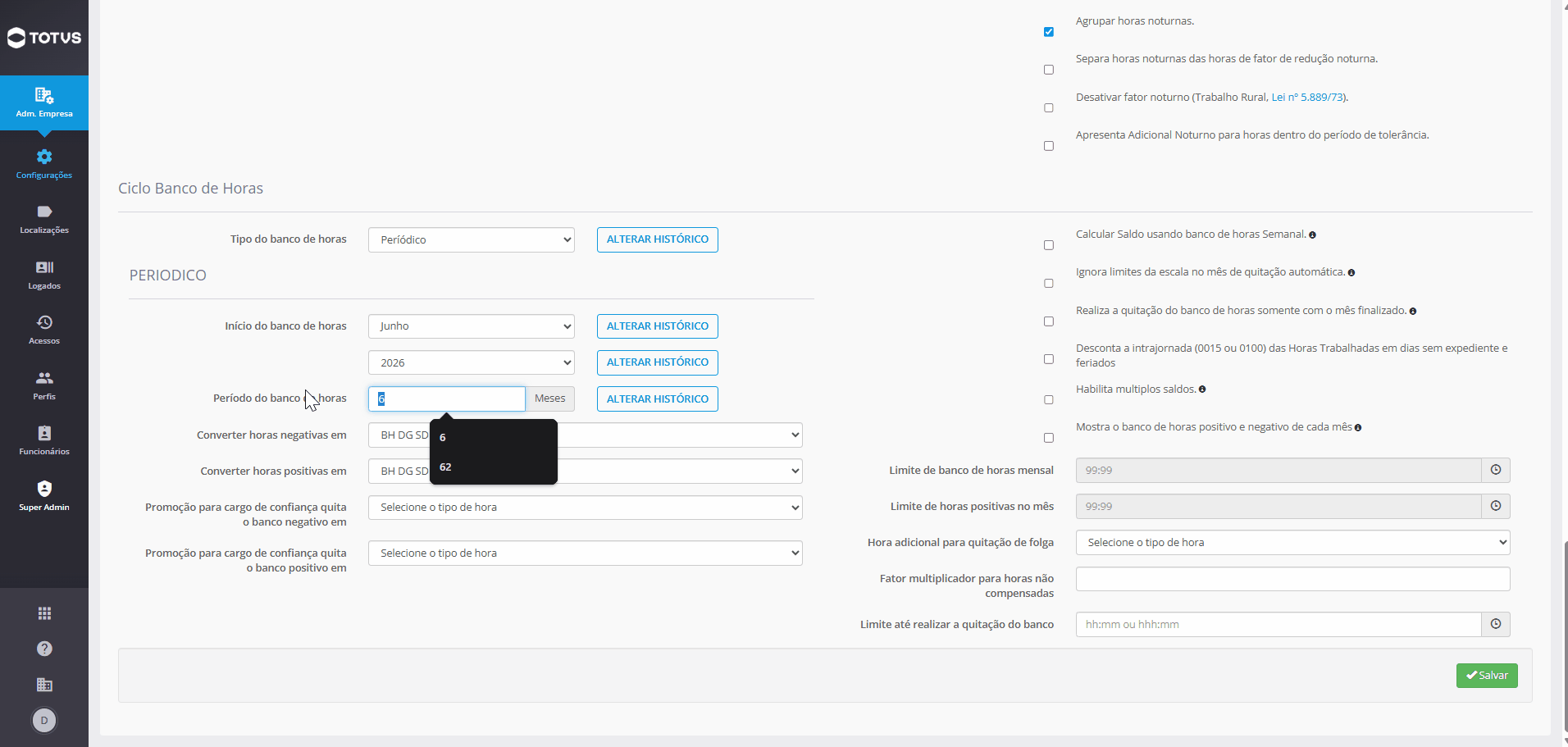Check Desativar fator noturno (Trabalho Rural)

click(x=1049, y=108)
